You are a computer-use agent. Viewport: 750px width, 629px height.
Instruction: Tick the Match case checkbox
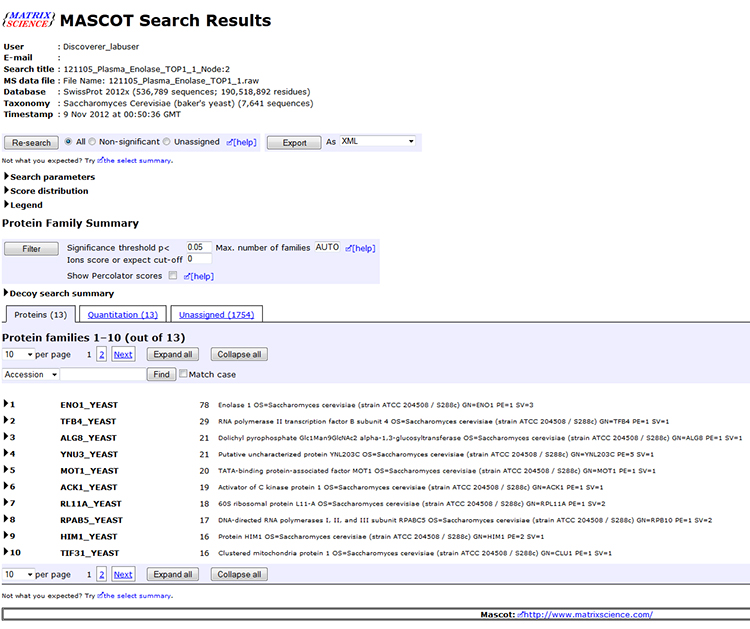point(183,374)
